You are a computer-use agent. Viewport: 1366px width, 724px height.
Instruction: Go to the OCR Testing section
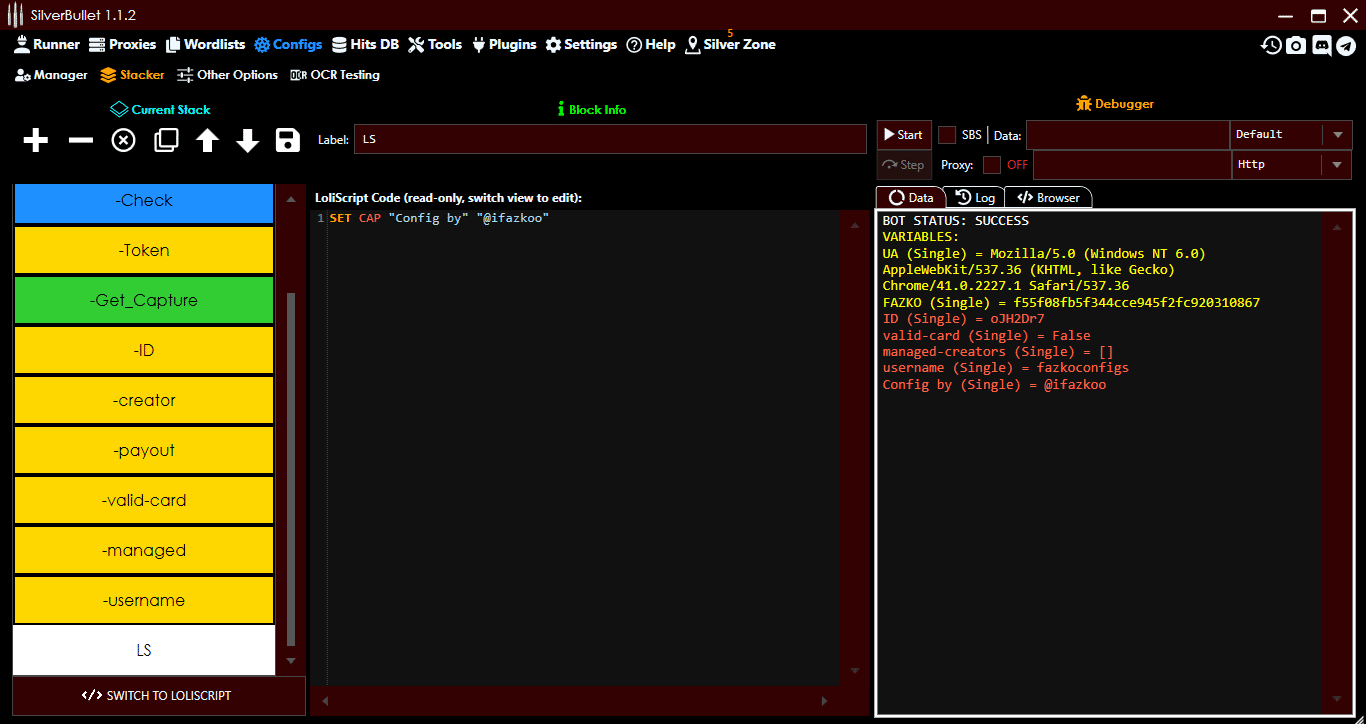click(335, 74)
